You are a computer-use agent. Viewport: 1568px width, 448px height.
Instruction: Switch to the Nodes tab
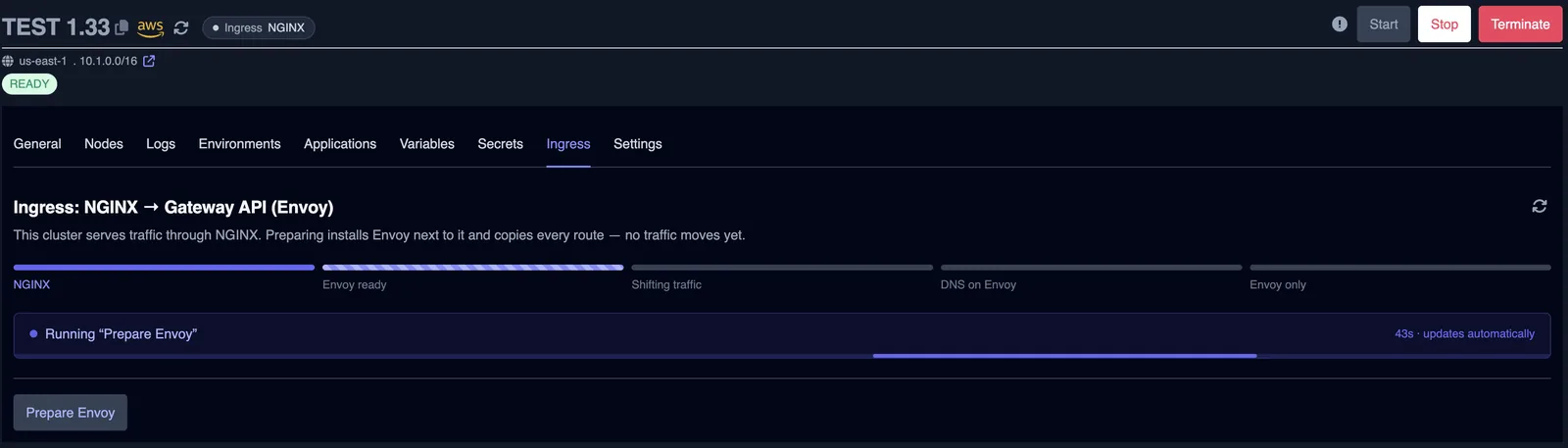click(104, 144)
